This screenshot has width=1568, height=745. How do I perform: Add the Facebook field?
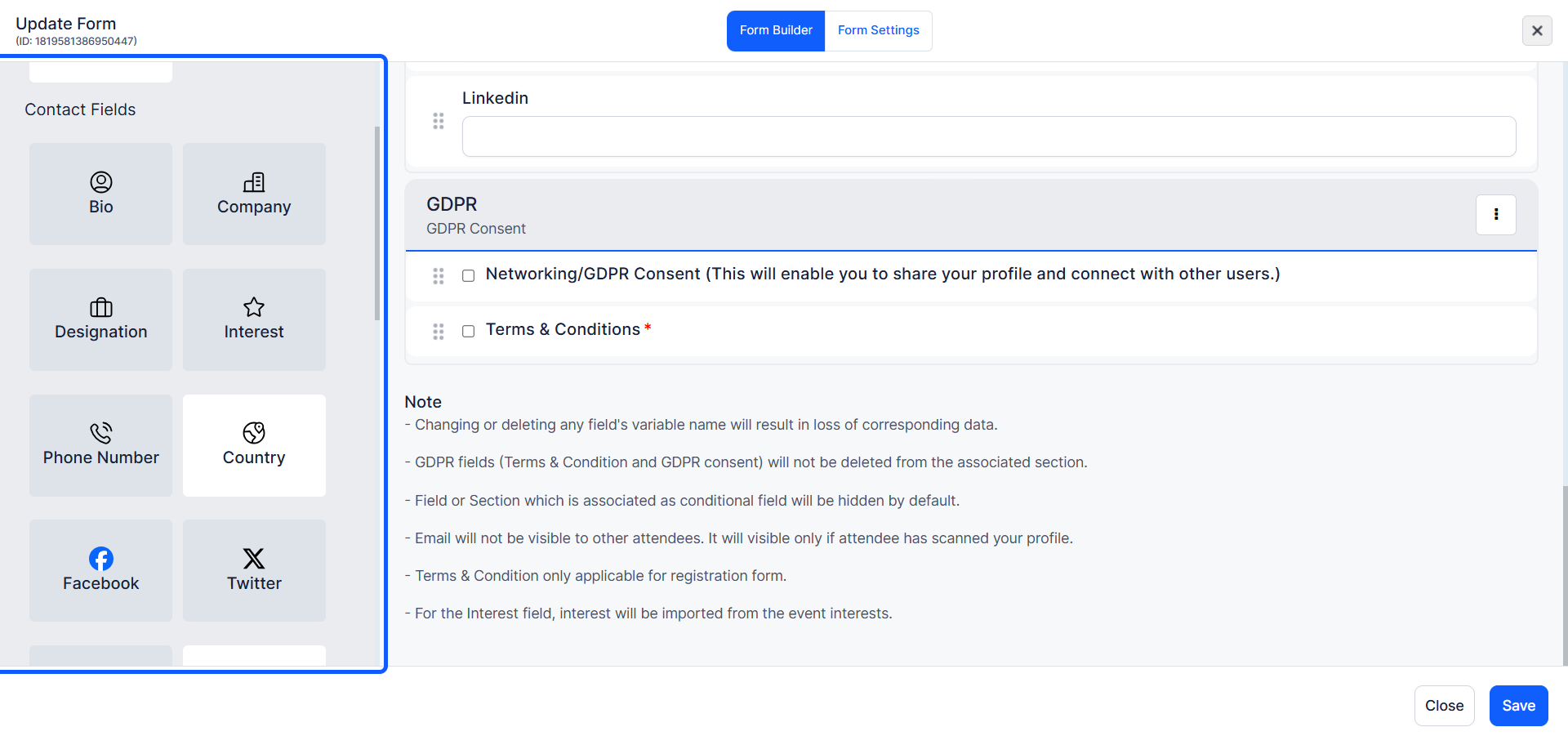coord(100,570)
